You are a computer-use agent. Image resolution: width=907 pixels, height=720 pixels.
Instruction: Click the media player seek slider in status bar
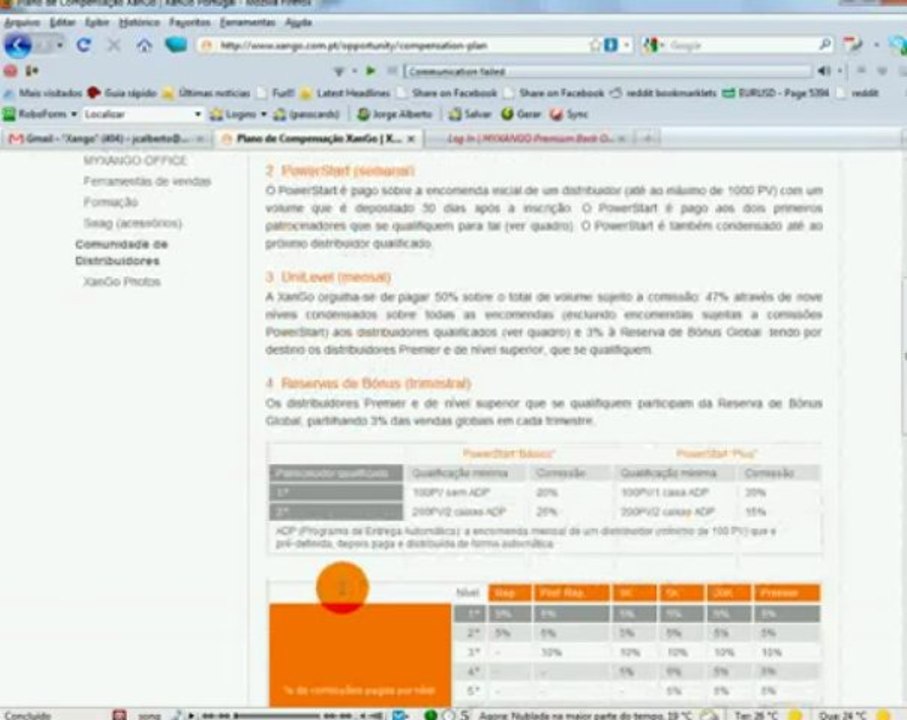pyautogui.click(x=277, y=715)
